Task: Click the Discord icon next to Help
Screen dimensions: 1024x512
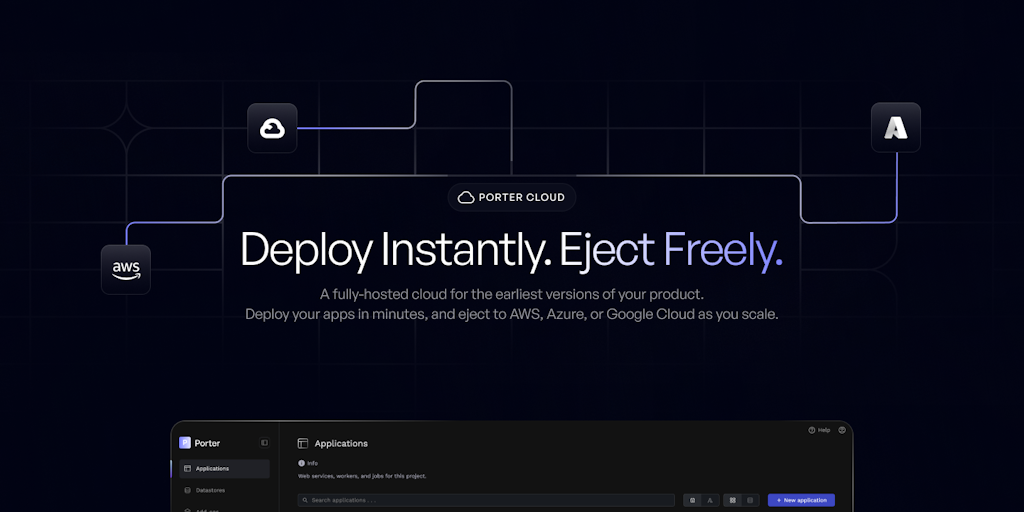Action: pos(842,430)
